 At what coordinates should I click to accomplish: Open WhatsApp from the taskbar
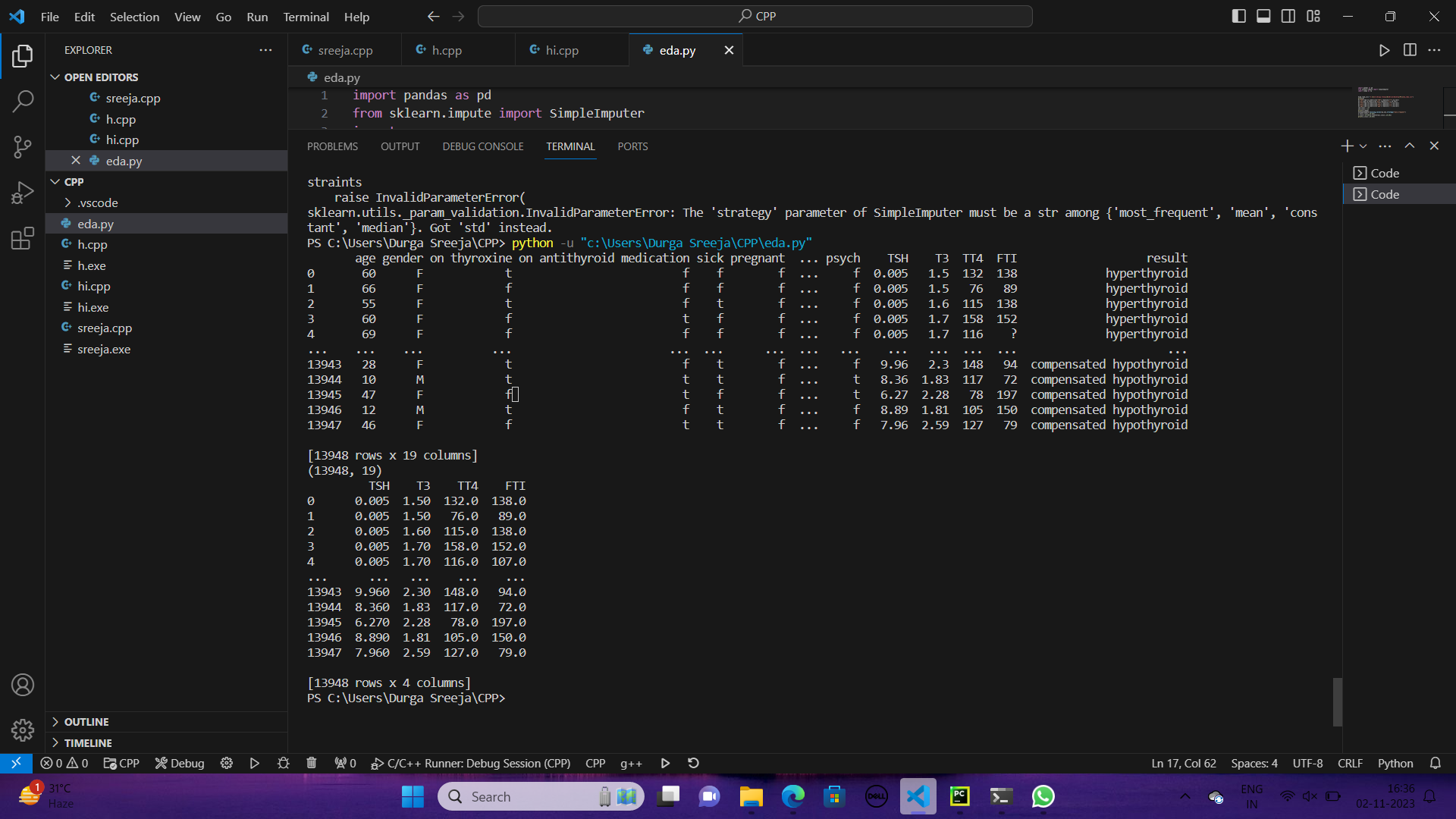pyautogui.click(x=1043, y=796)
